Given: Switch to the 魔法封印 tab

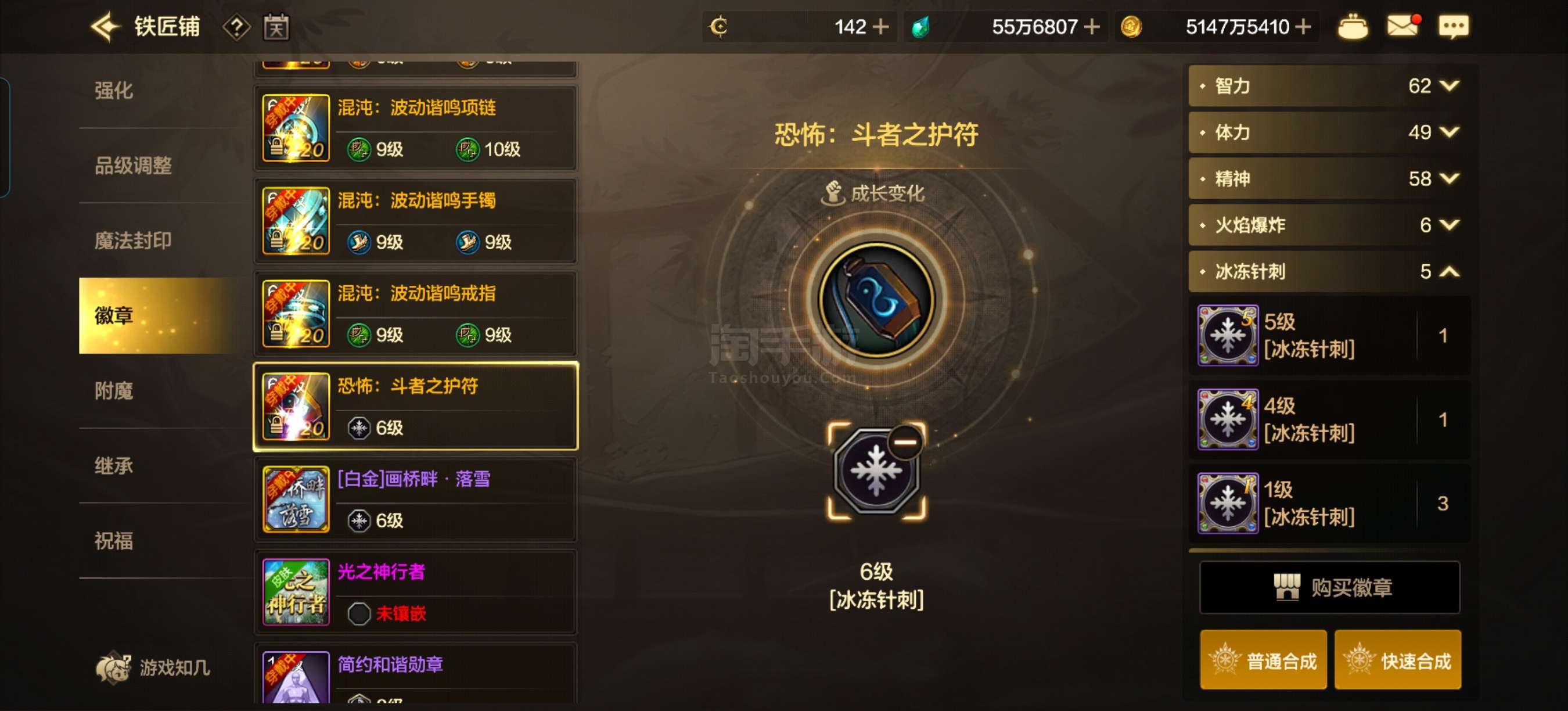Looking at the screenshot, I should pos(132,240).
